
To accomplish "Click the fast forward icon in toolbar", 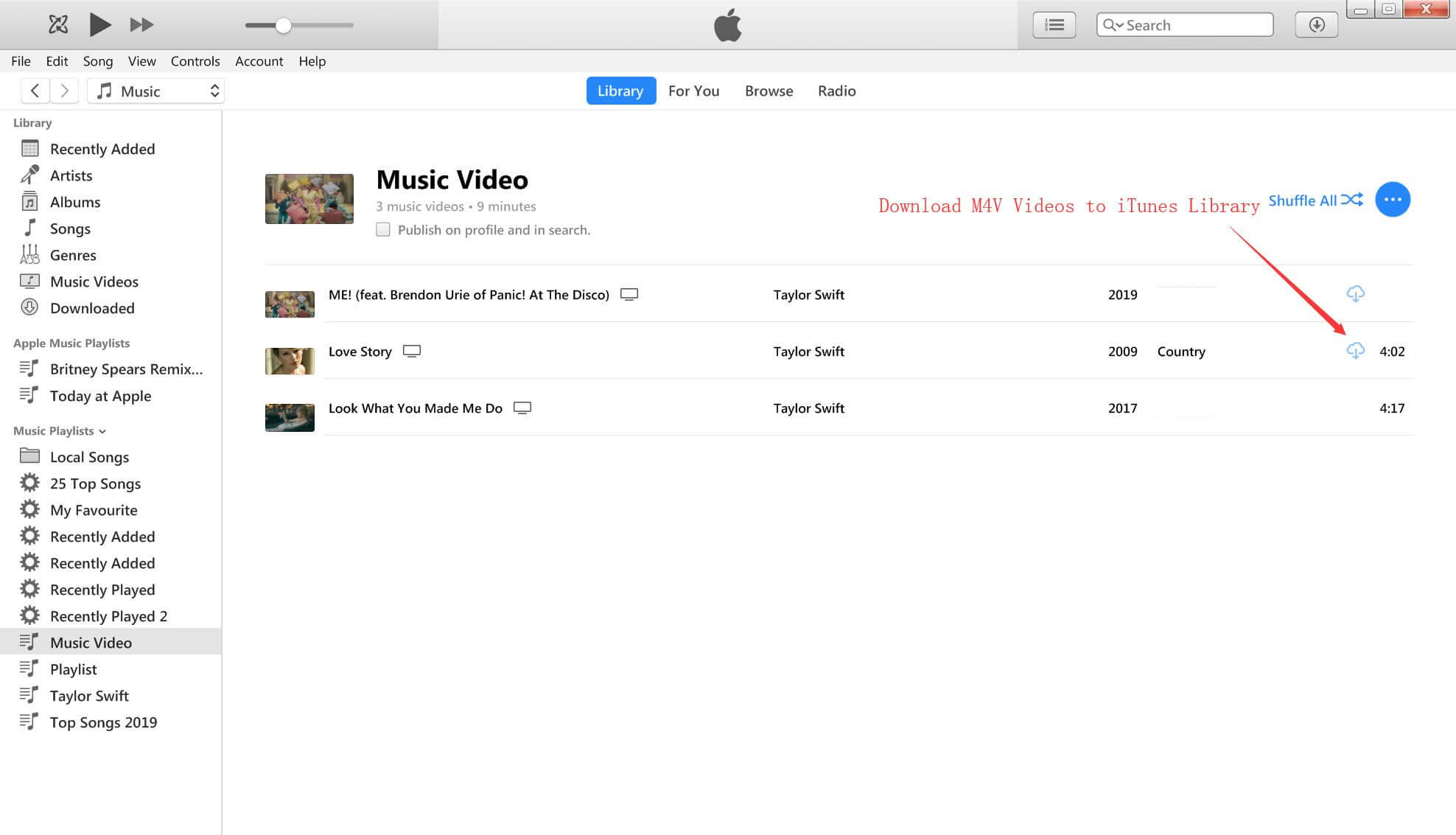I will point(140,24).
